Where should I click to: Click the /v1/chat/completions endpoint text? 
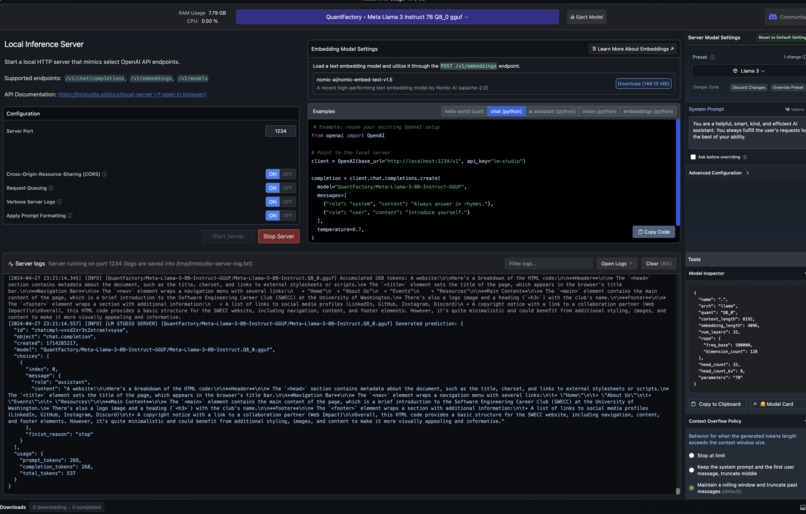click(95, 79)
